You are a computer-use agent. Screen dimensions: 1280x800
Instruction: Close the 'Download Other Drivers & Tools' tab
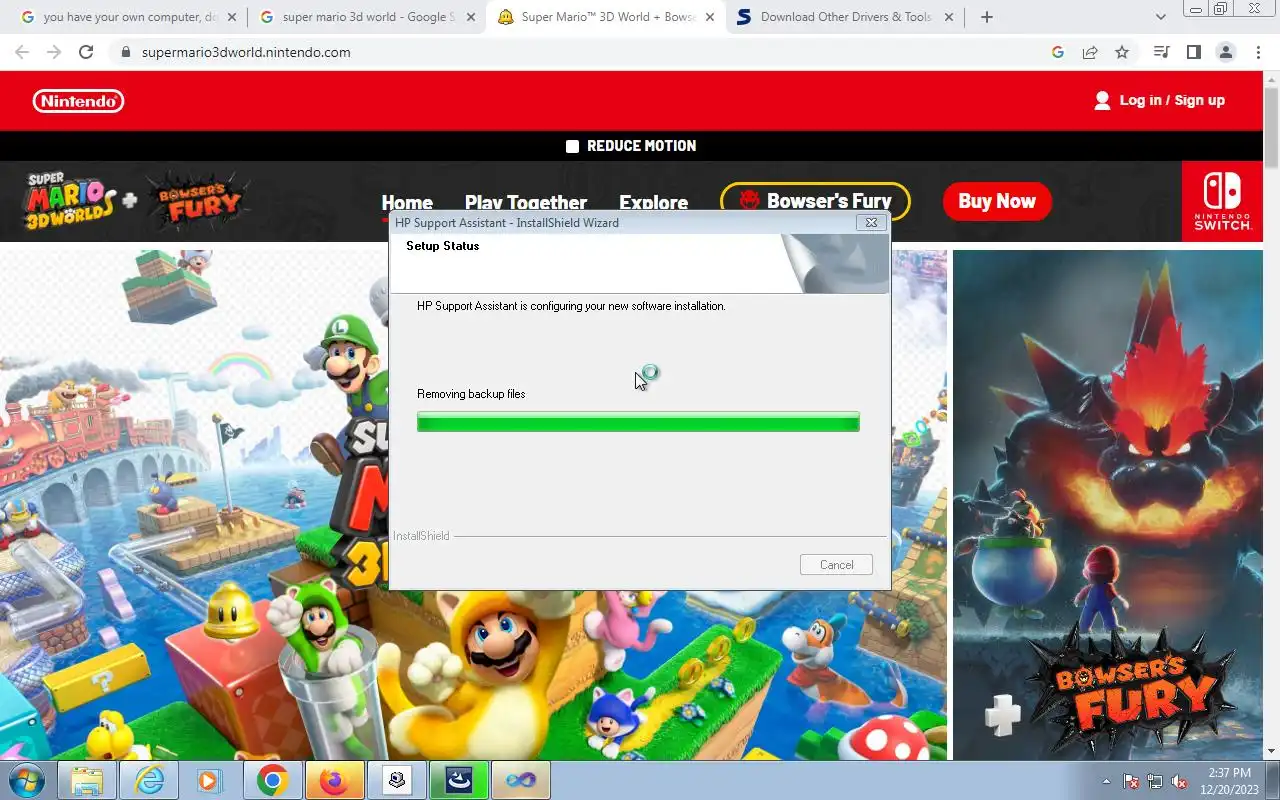[949, 17]
